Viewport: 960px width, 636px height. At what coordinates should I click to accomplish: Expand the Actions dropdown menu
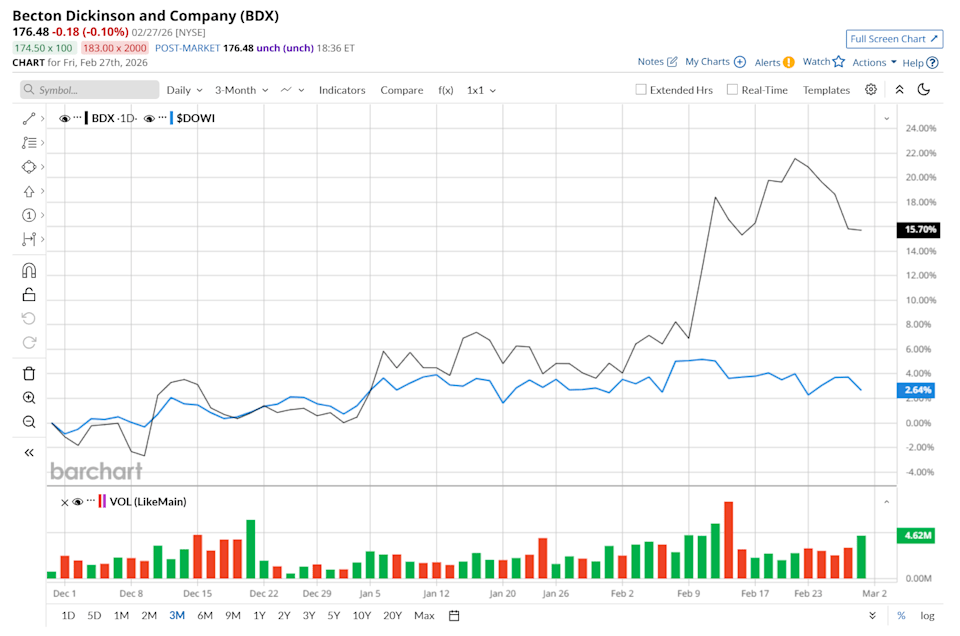tap(873, 61)
